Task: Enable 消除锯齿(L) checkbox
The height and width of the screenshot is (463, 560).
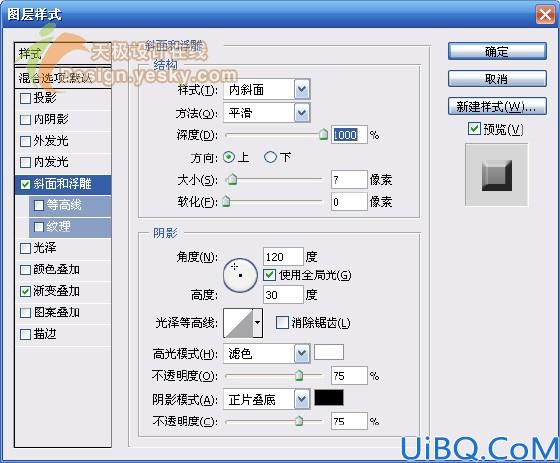Action: pyautogui.click(x=282, y=323)
